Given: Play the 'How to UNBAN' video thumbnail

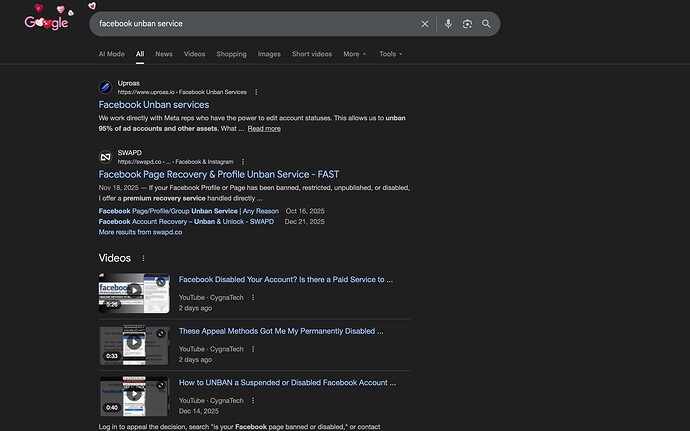Looking at the screenshot, I should pos(134,396).
